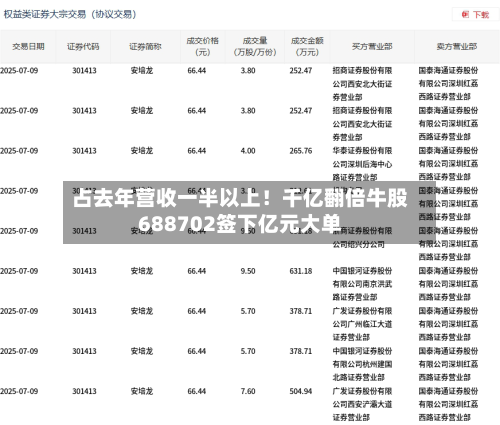The width and height of the screenshot is (500, 425).
Task: Click the 504.94 amount cell
Action: pyautogui.click(x=301, y=391)
